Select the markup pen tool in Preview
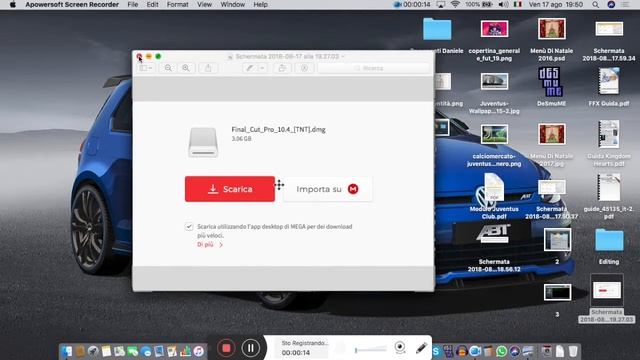 click(x=249, y=68)
